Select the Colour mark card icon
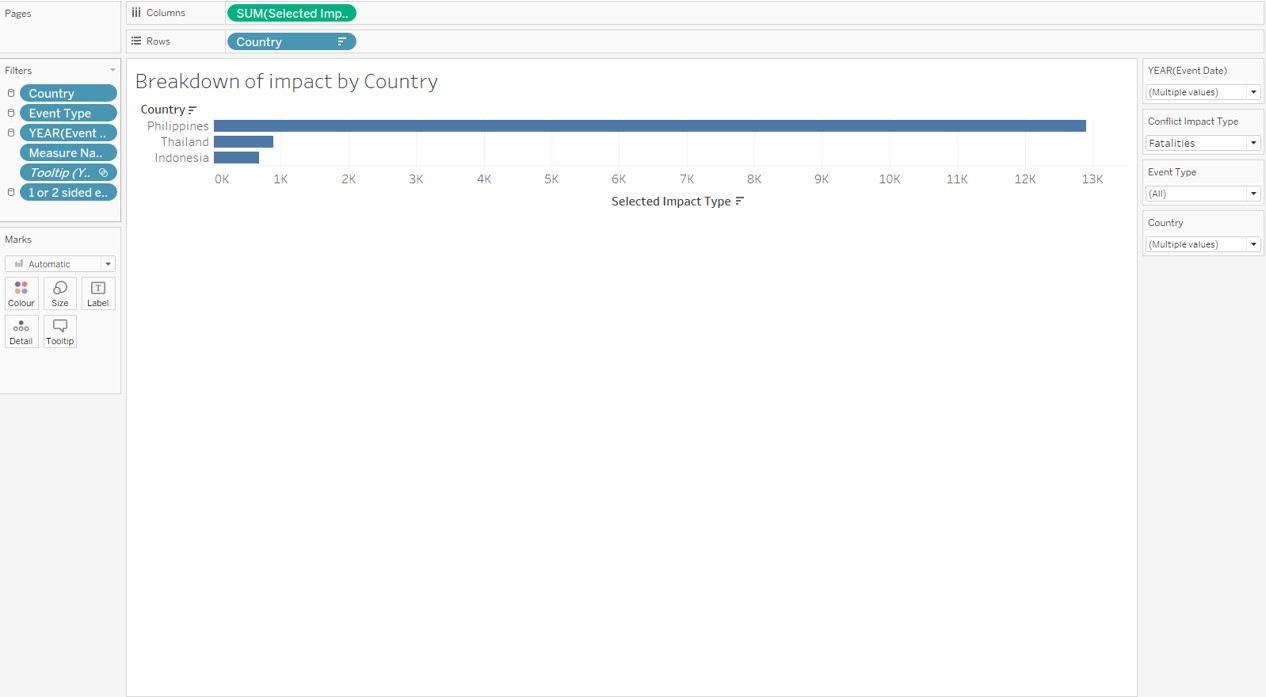 coord(21,293)
